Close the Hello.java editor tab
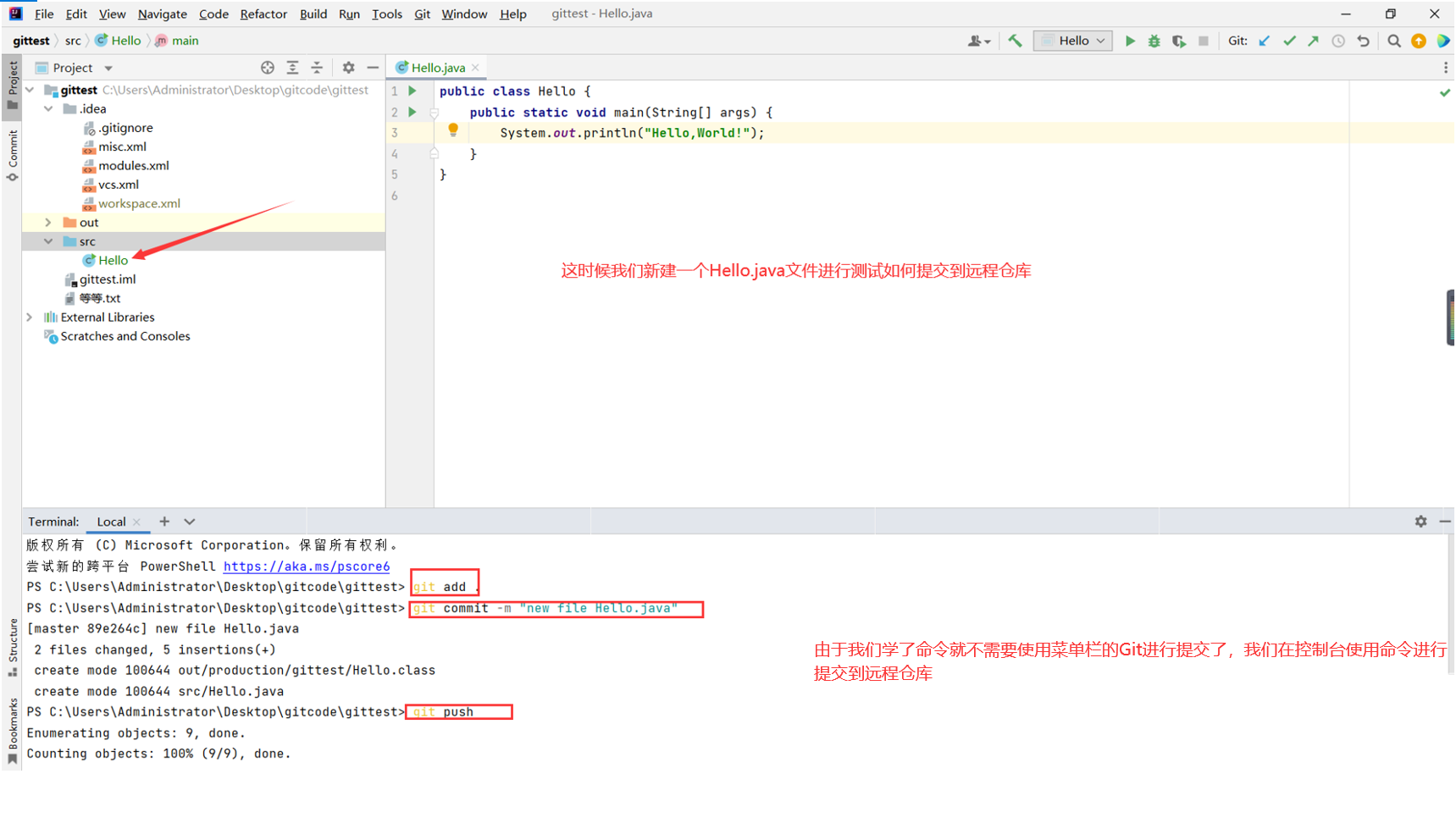Viewport: 1456px width, 818px height. [x=476, y=68]
